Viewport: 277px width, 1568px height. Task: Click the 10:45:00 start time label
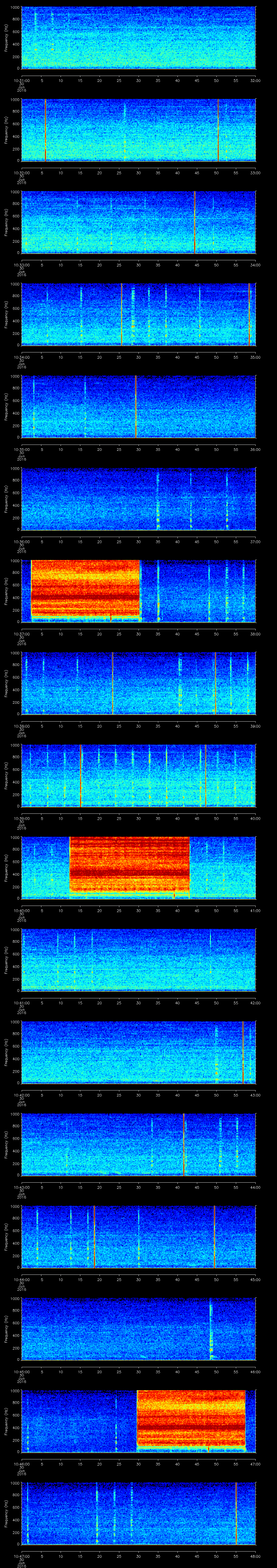click(x=21, y=1371)
